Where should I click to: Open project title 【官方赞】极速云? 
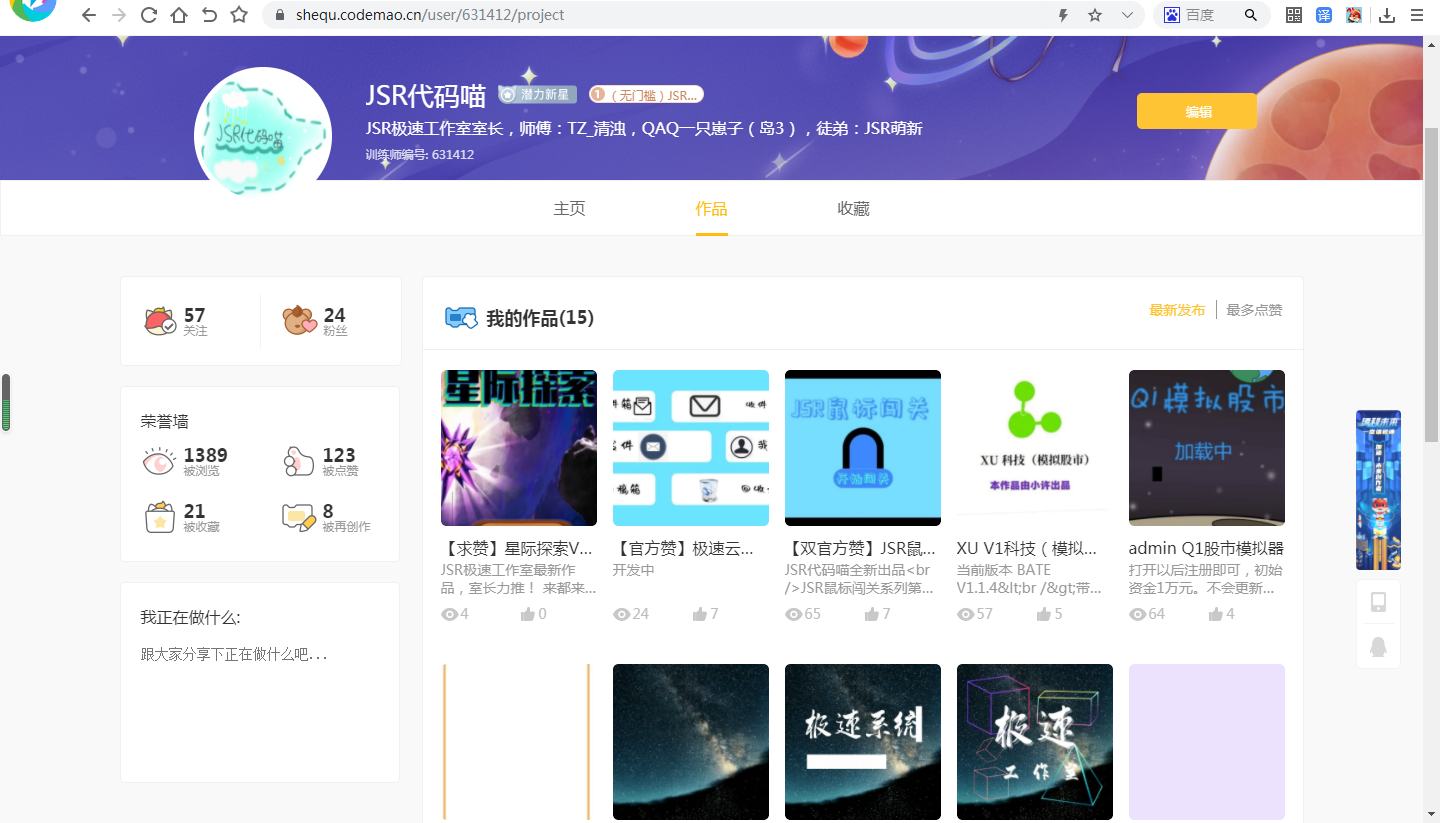point(683,548)
